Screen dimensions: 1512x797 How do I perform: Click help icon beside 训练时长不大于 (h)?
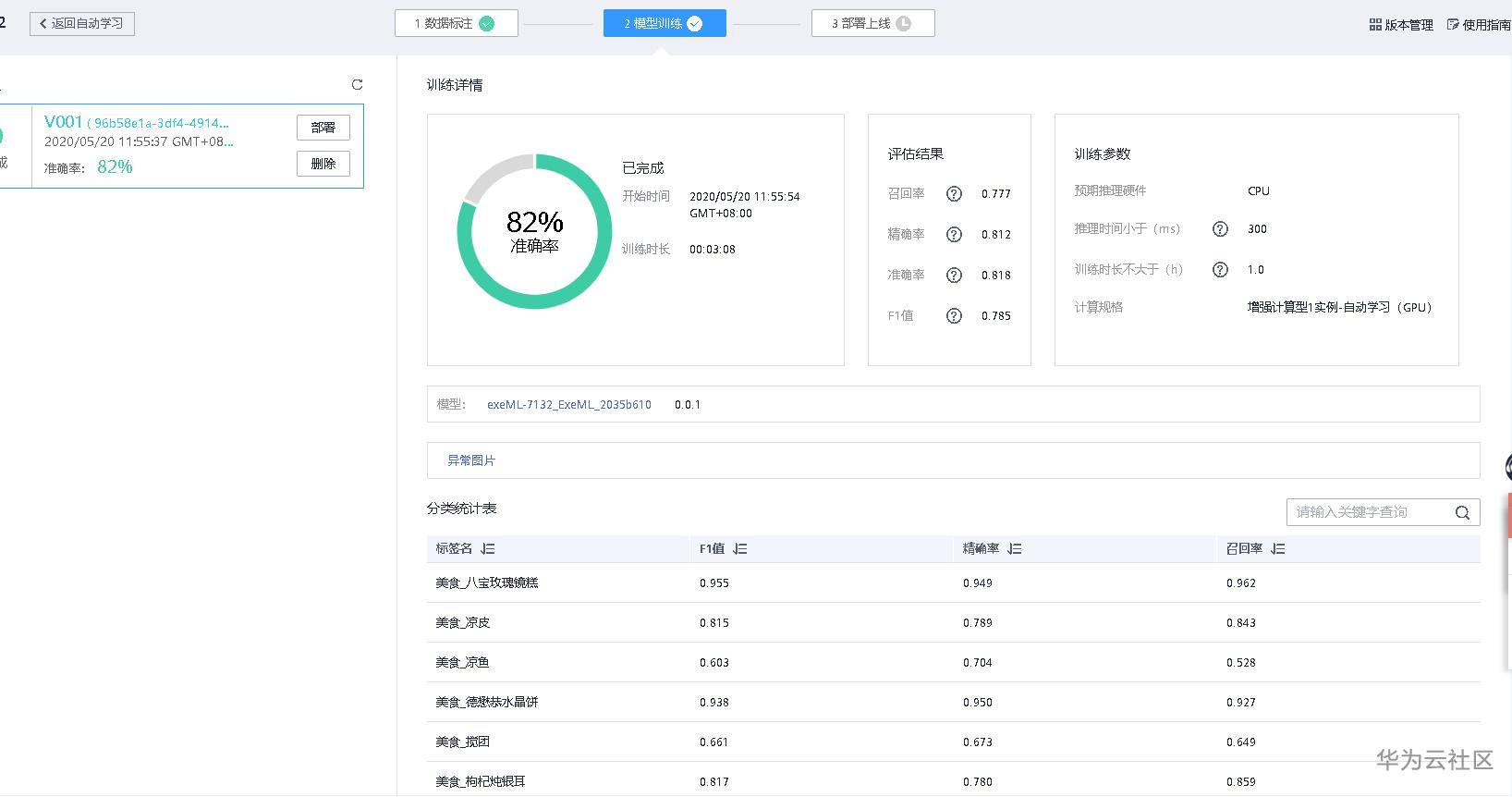[x=1220, y=270]
